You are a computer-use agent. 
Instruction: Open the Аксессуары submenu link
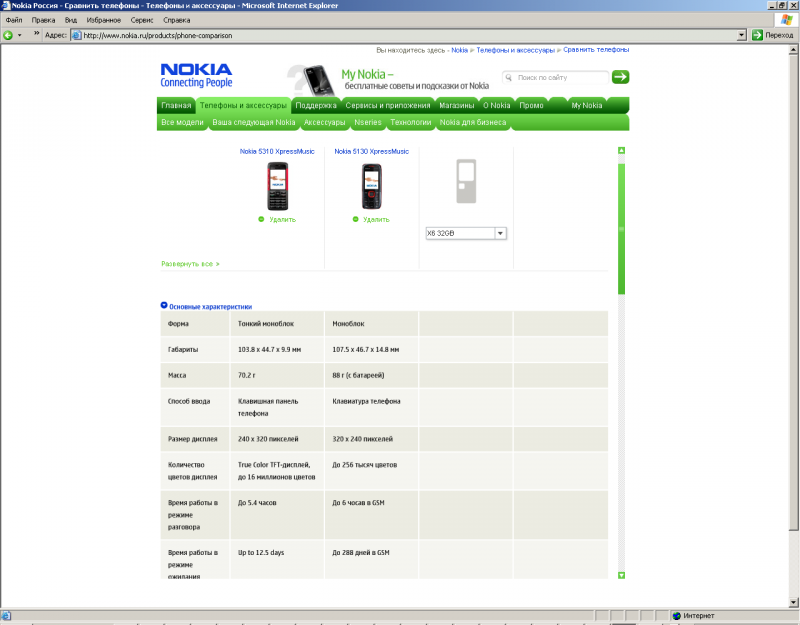tap(324, 122)
